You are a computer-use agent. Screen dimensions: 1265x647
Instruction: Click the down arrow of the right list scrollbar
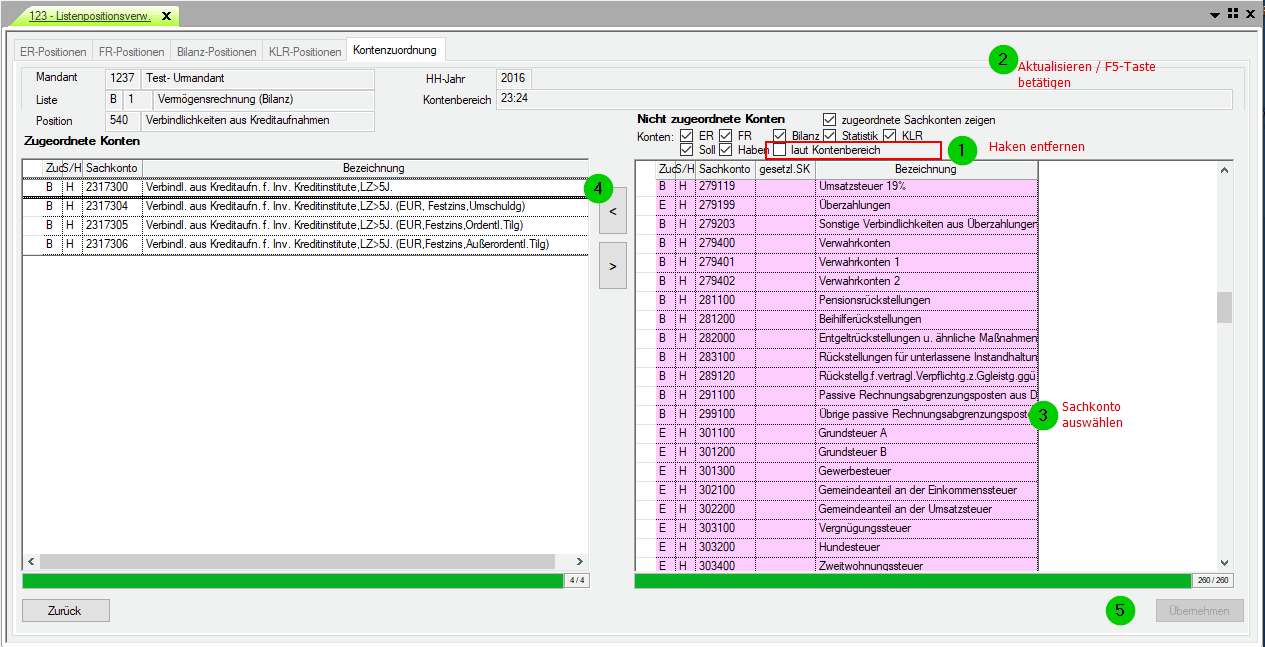coord(1224,563)
